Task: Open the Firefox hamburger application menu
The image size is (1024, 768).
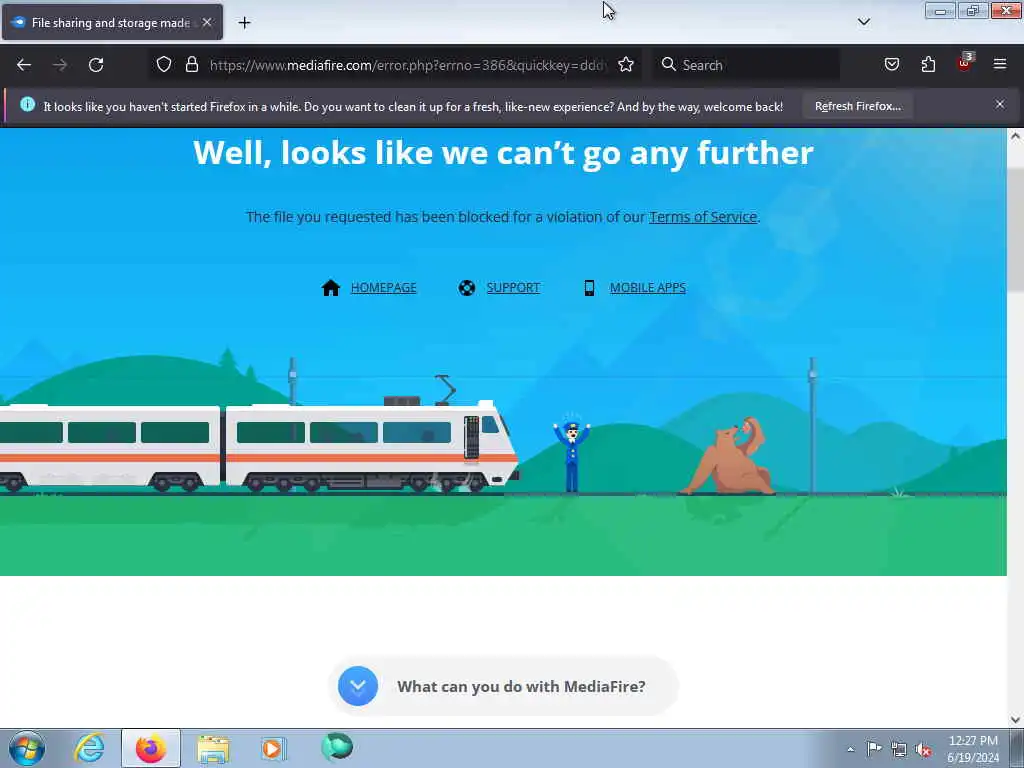Action: [1000, 64]
